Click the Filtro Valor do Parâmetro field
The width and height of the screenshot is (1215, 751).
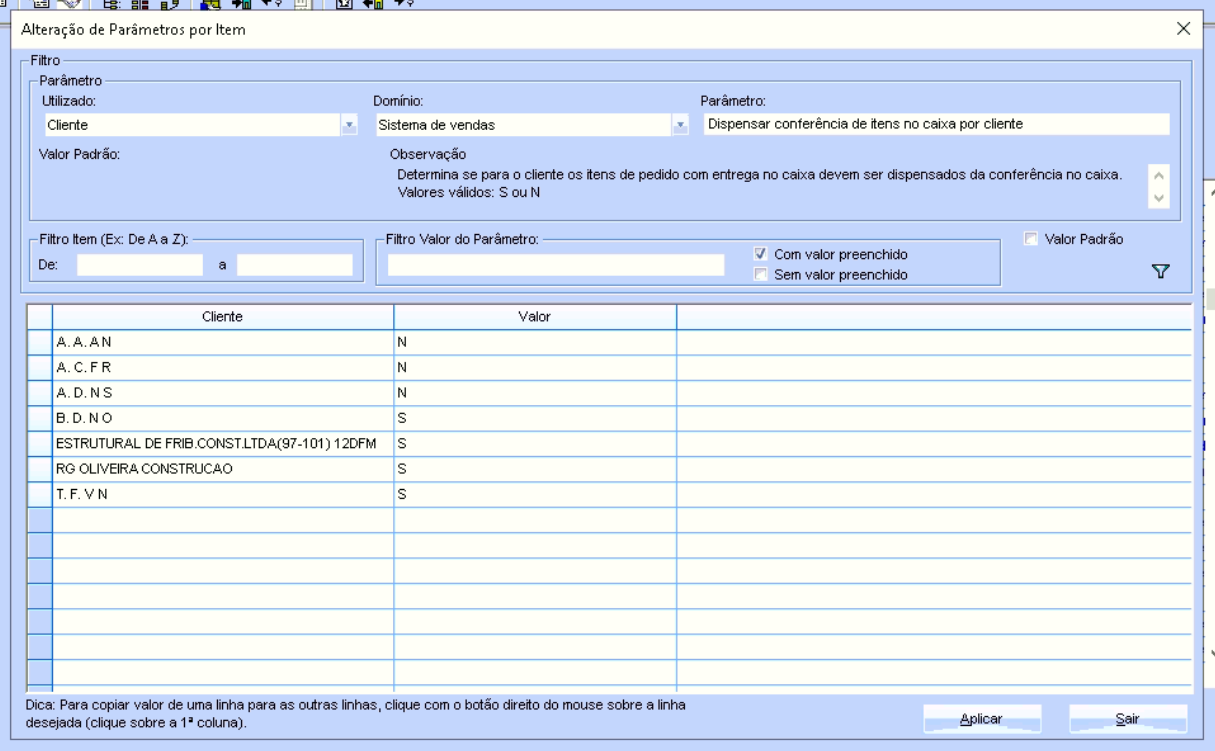click(555, 265)
